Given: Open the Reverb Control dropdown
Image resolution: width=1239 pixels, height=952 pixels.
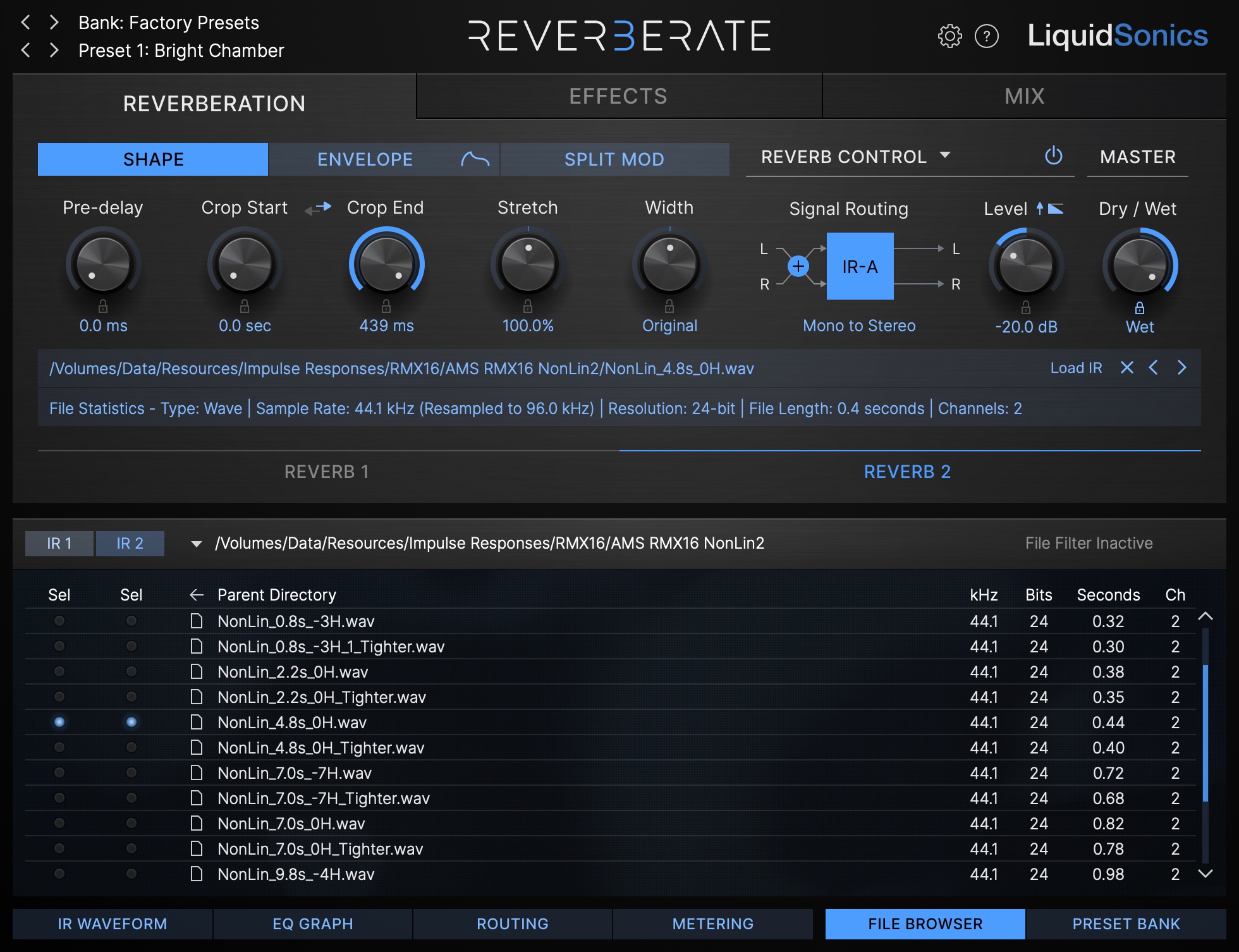Looking at the screenshot, I should [x=856, y=157].
